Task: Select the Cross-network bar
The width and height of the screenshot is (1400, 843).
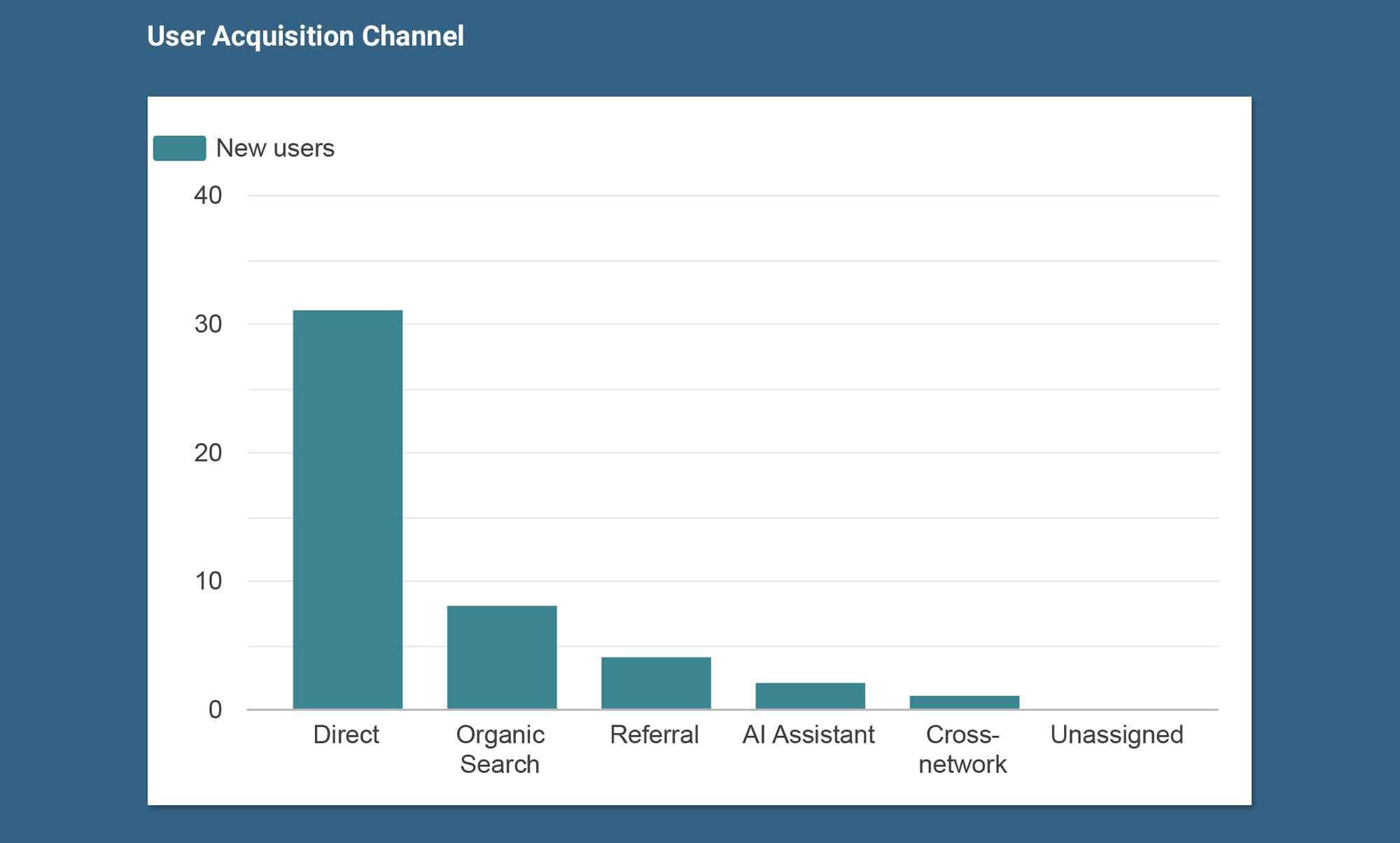Action: [x=965, y=702]
